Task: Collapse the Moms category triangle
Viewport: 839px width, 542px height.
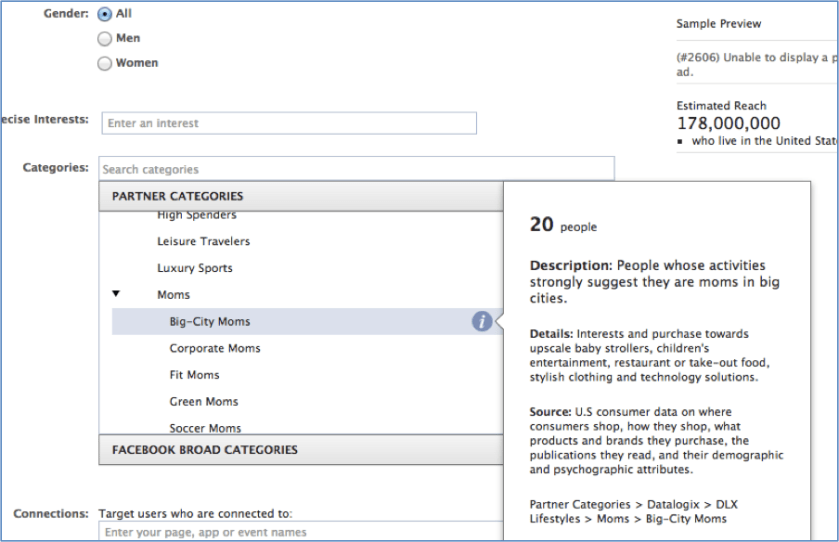Action: tap(116, 293)
